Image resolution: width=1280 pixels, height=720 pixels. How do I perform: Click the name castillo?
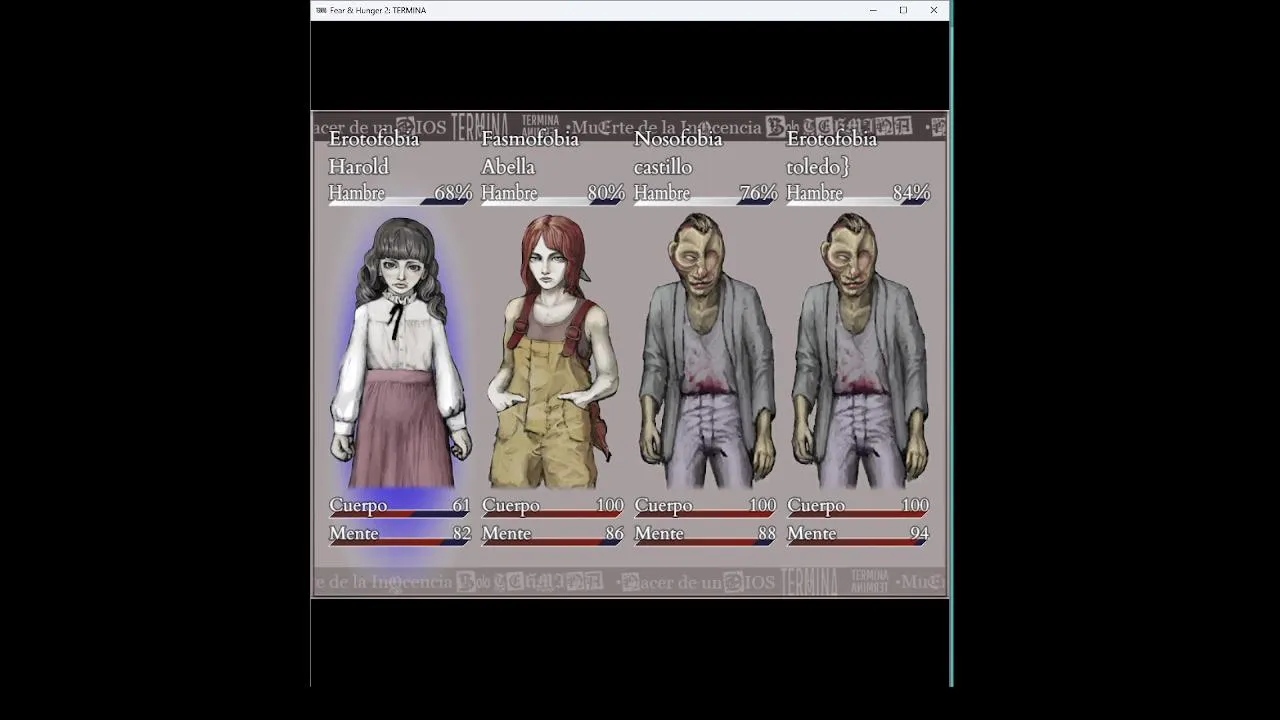coord(663,167)
